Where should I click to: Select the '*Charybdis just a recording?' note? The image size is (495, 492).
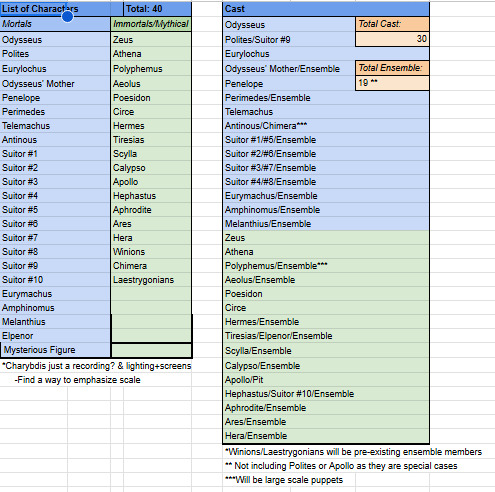[x=97, y=366]
